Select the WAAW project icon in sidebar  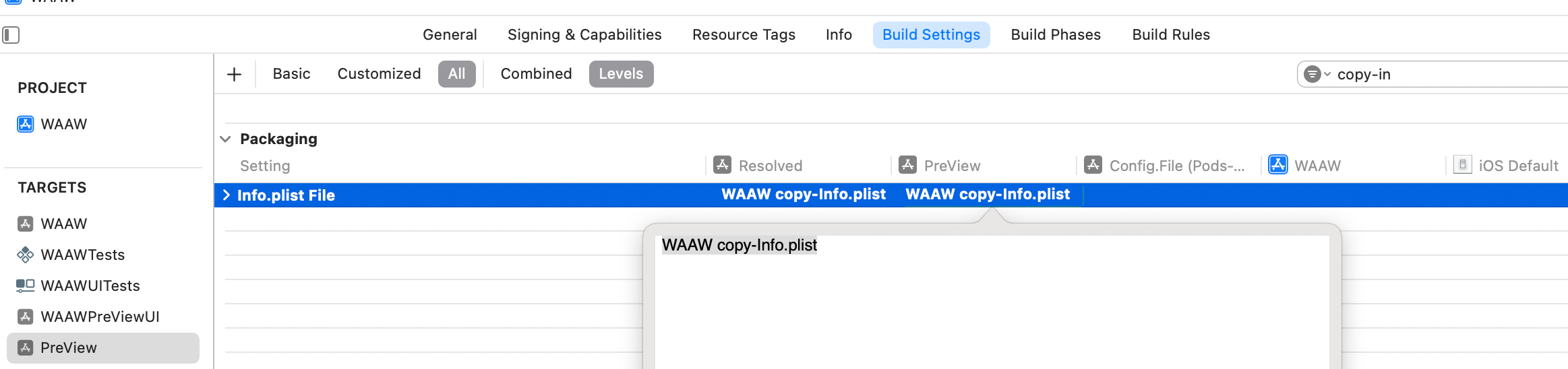pyautogui.click(x=26, y=124)
